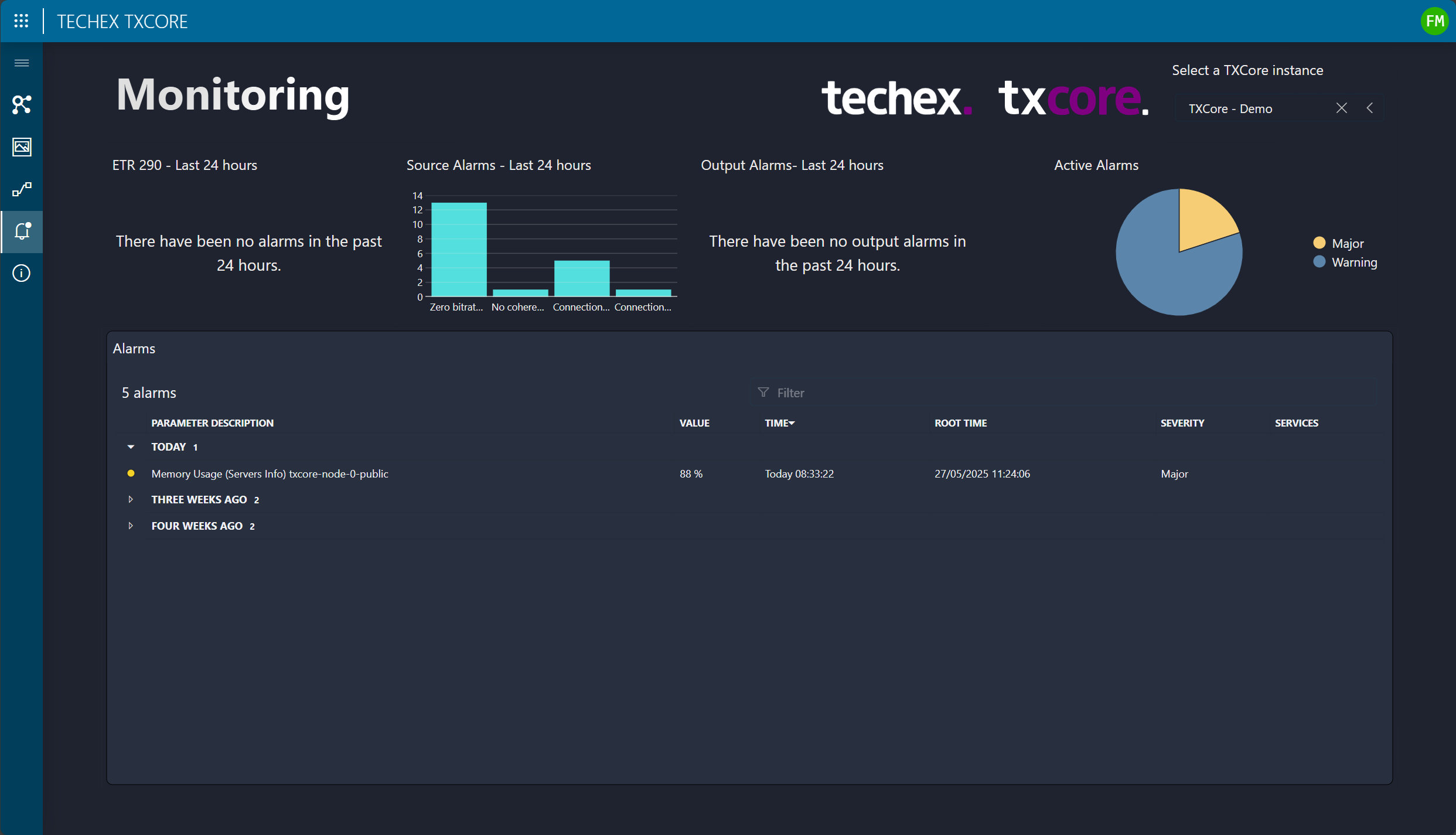Sort by ROOT TIME column header
The width and height of the screenshot is (1456, 835).
960,423
